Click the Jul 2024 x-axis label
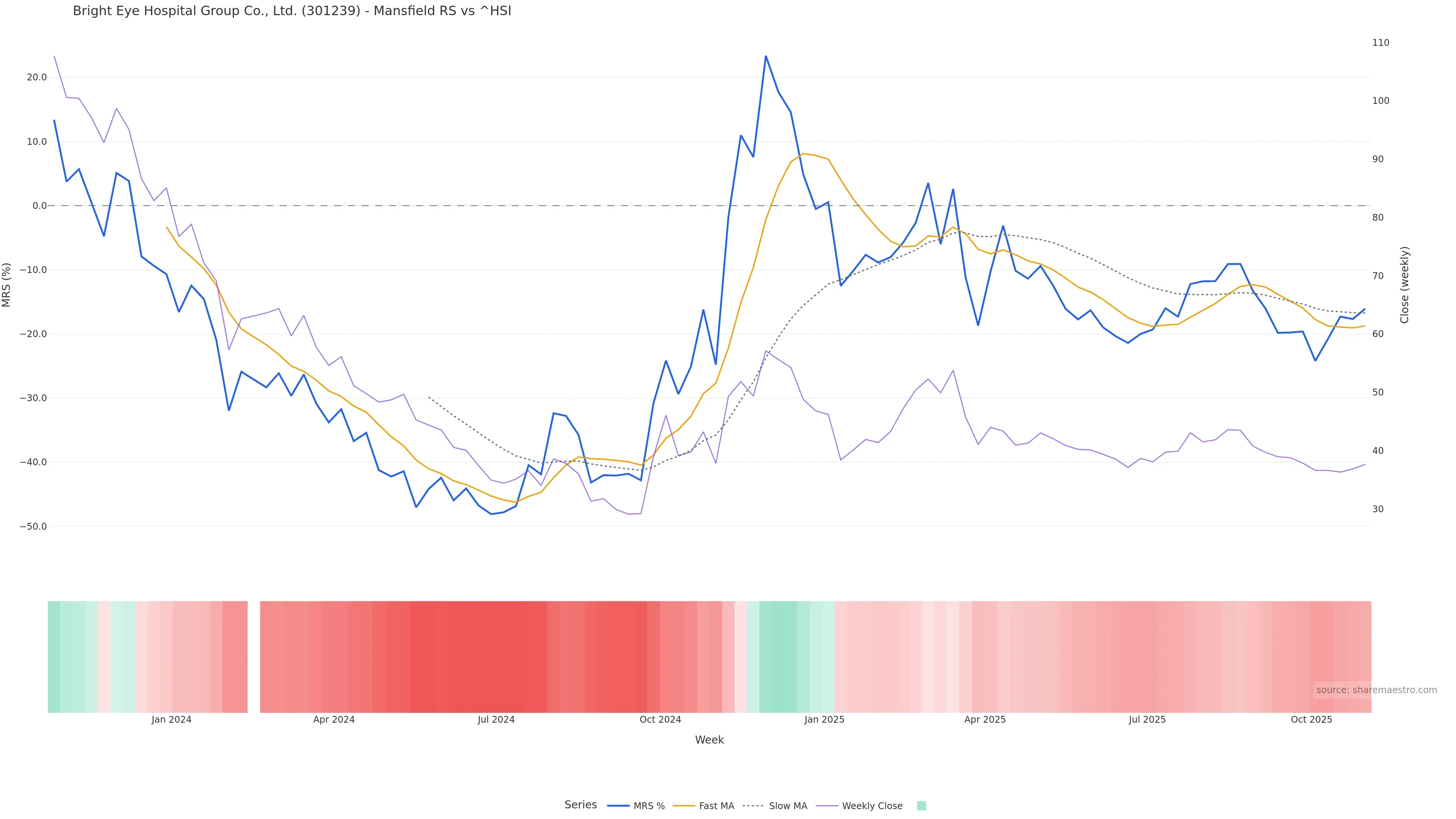1456x819 pixels. pos(496,720)
